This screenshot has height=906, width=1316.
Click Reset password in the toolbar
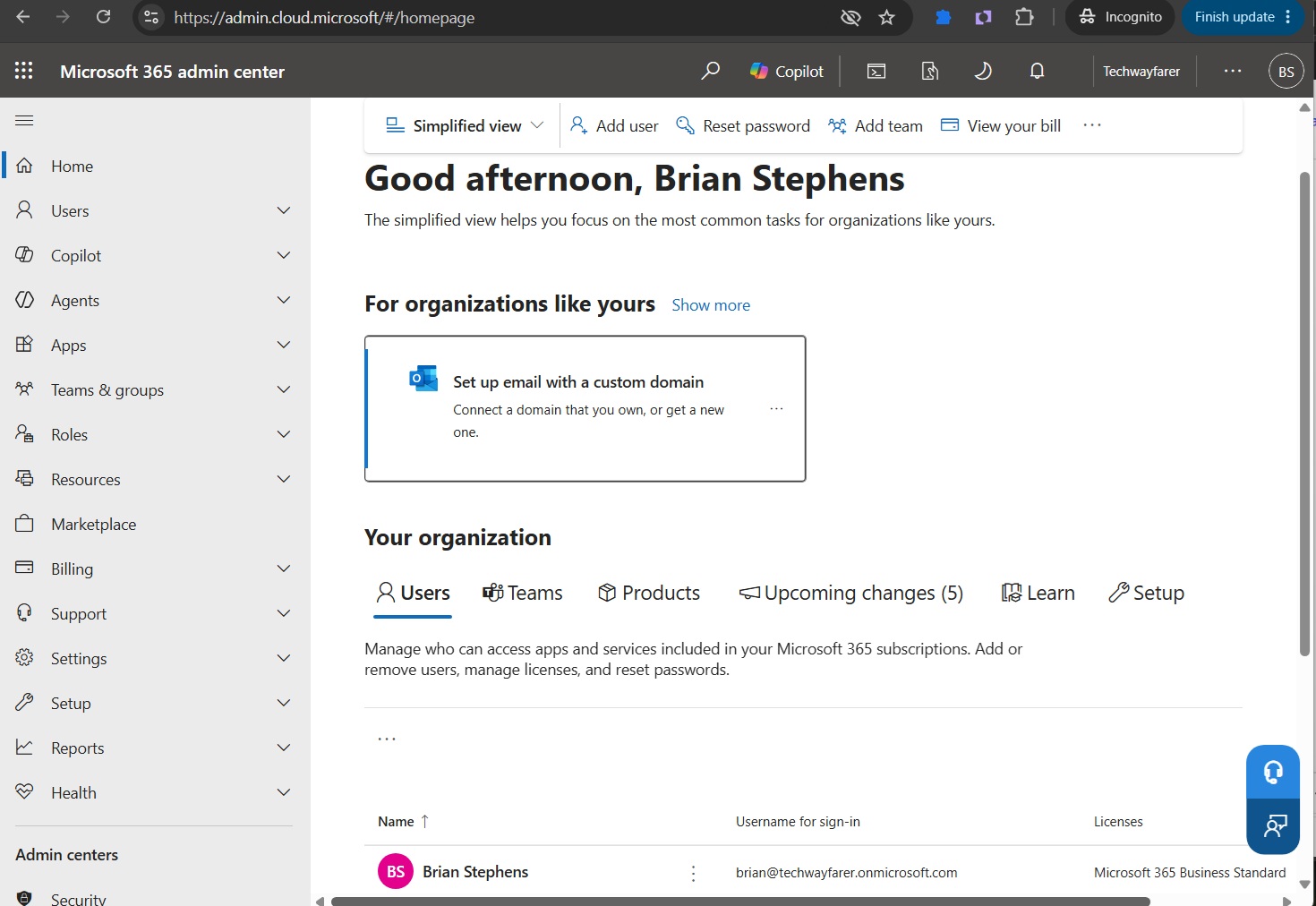tap(743, 126)
